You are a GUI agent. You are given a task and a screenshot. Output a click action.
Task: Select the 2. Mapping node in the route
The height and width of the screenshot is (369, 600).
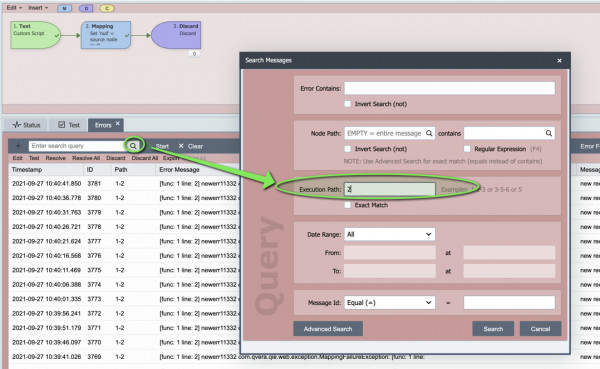[106, 35]
